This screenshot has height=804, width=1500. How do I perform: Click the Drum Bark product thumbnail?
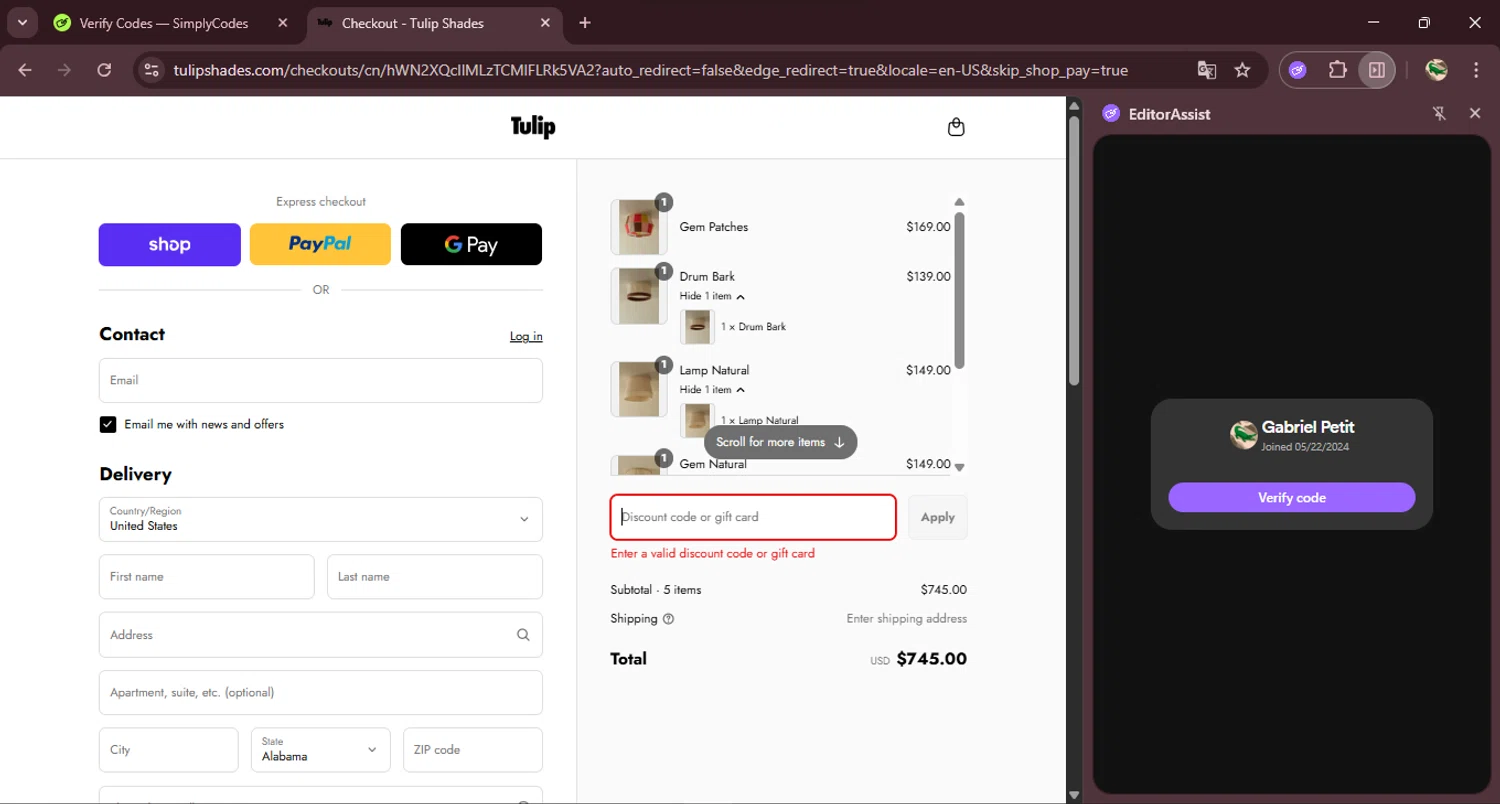click(639, 296)
